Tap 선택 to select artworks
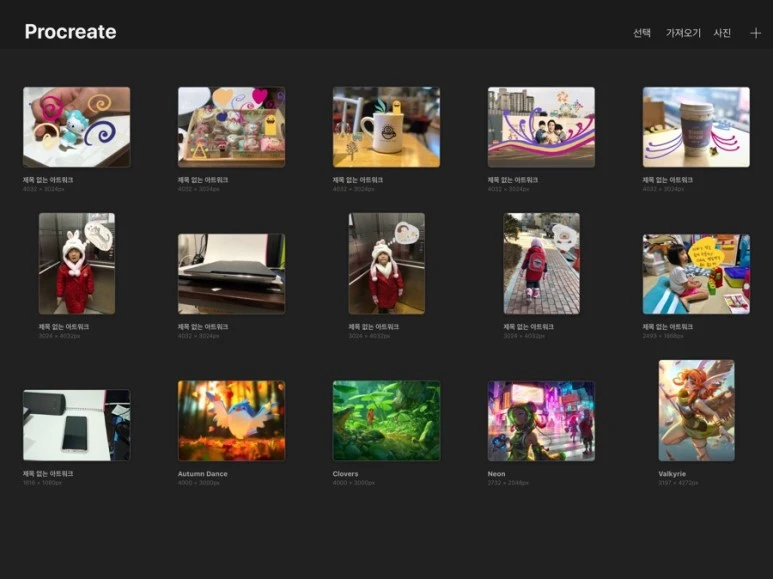This screenshot has height=579, width=773. [x=642, y=33]
